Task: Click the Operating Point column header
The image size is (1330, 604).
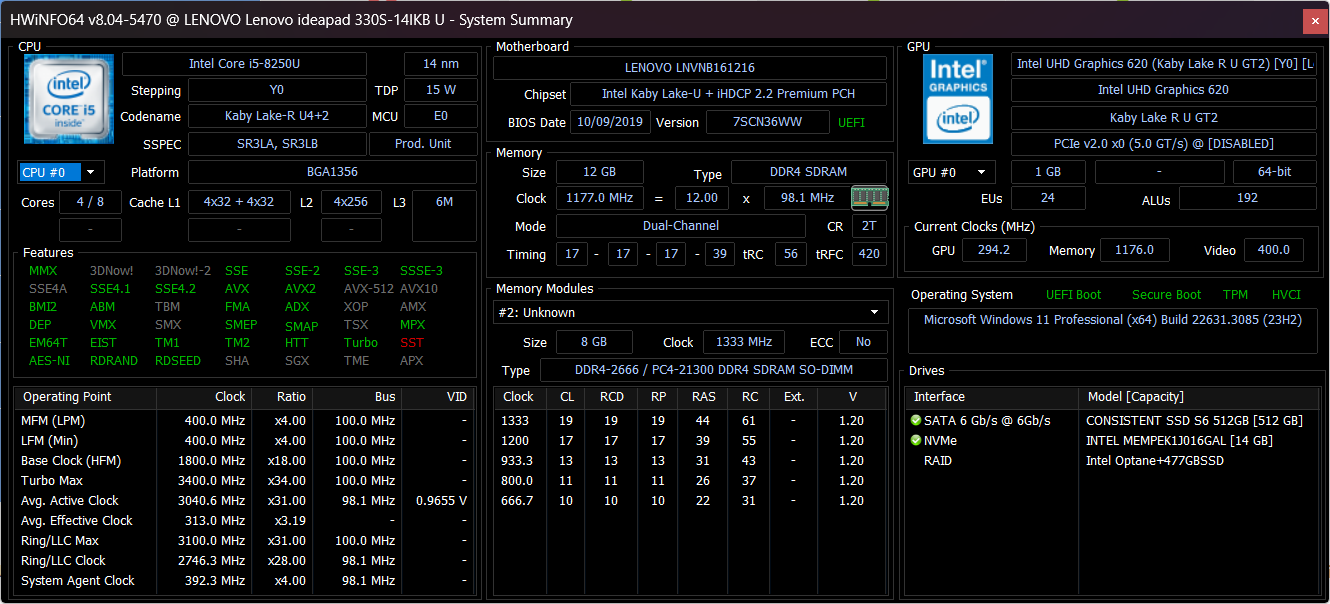Action: pyautogui.click(x=86, y=397)
